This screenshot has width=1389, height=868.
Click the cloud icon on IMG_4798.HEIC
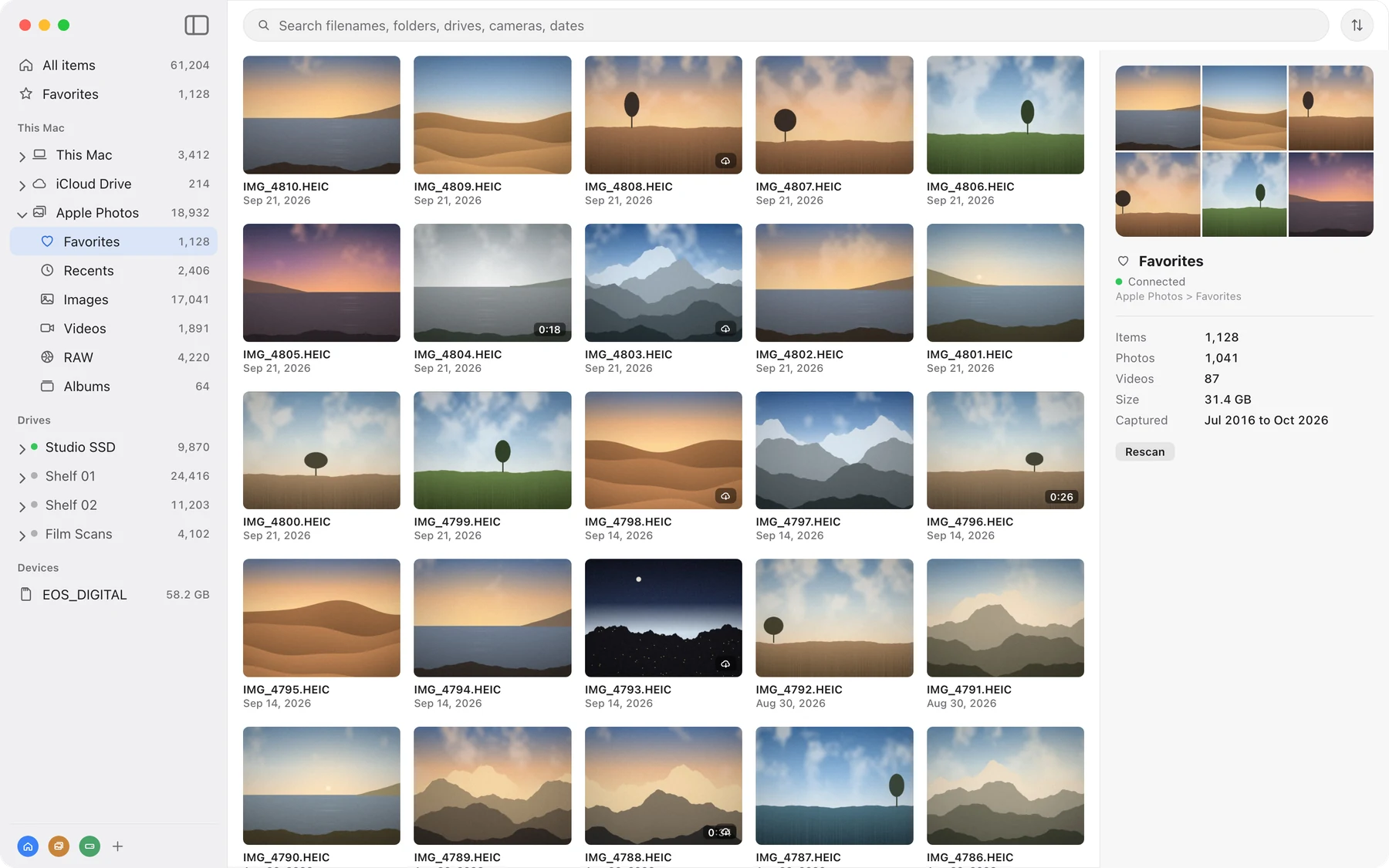point(725,496)
